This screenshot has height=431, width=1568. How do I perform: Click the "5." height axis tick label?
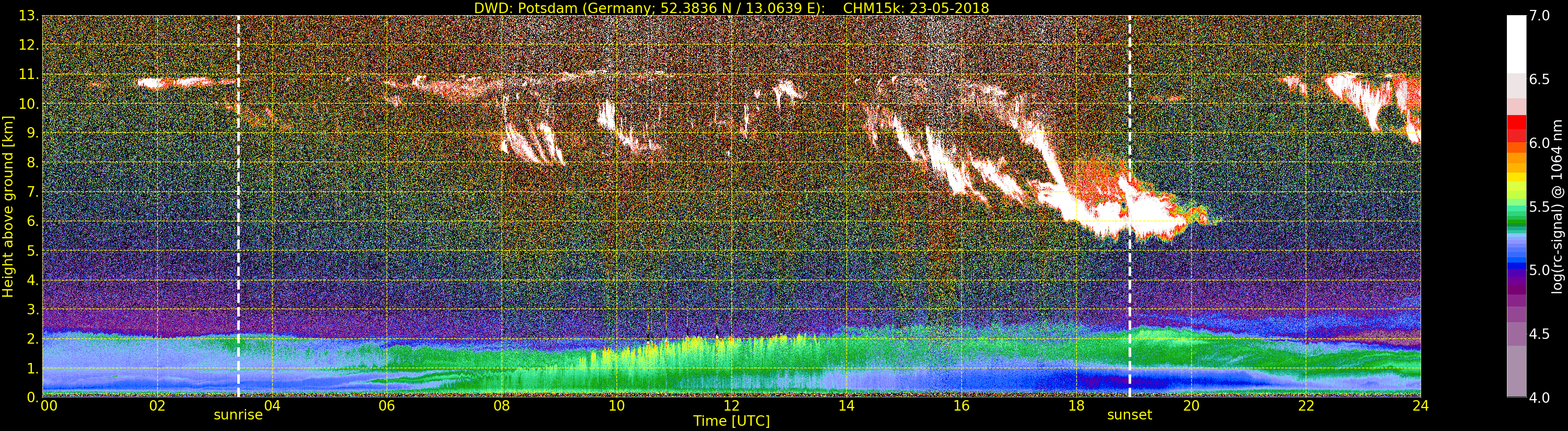32,251
